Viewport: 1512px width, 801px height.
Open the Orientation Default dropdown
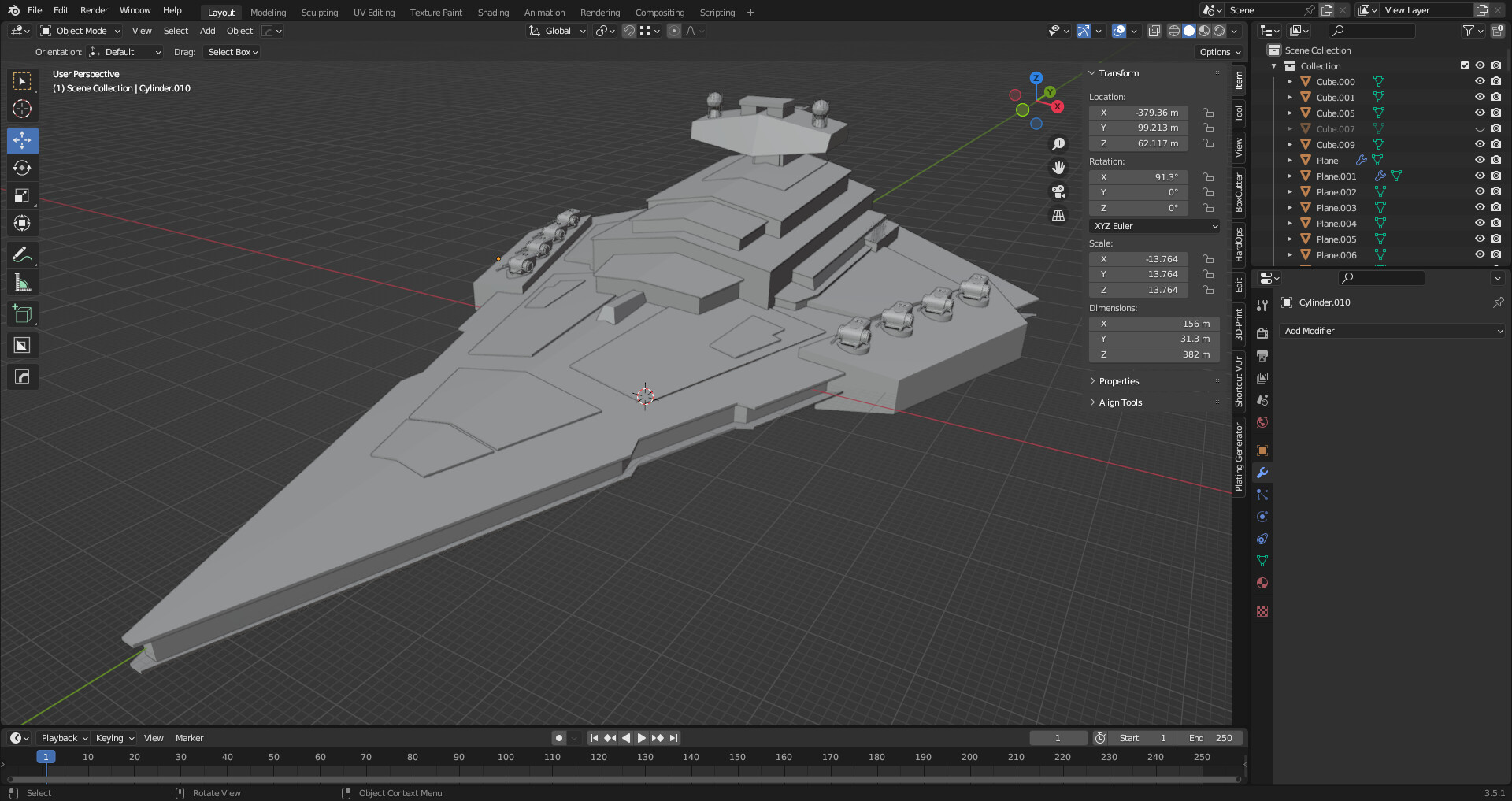[x=125, y=52]
